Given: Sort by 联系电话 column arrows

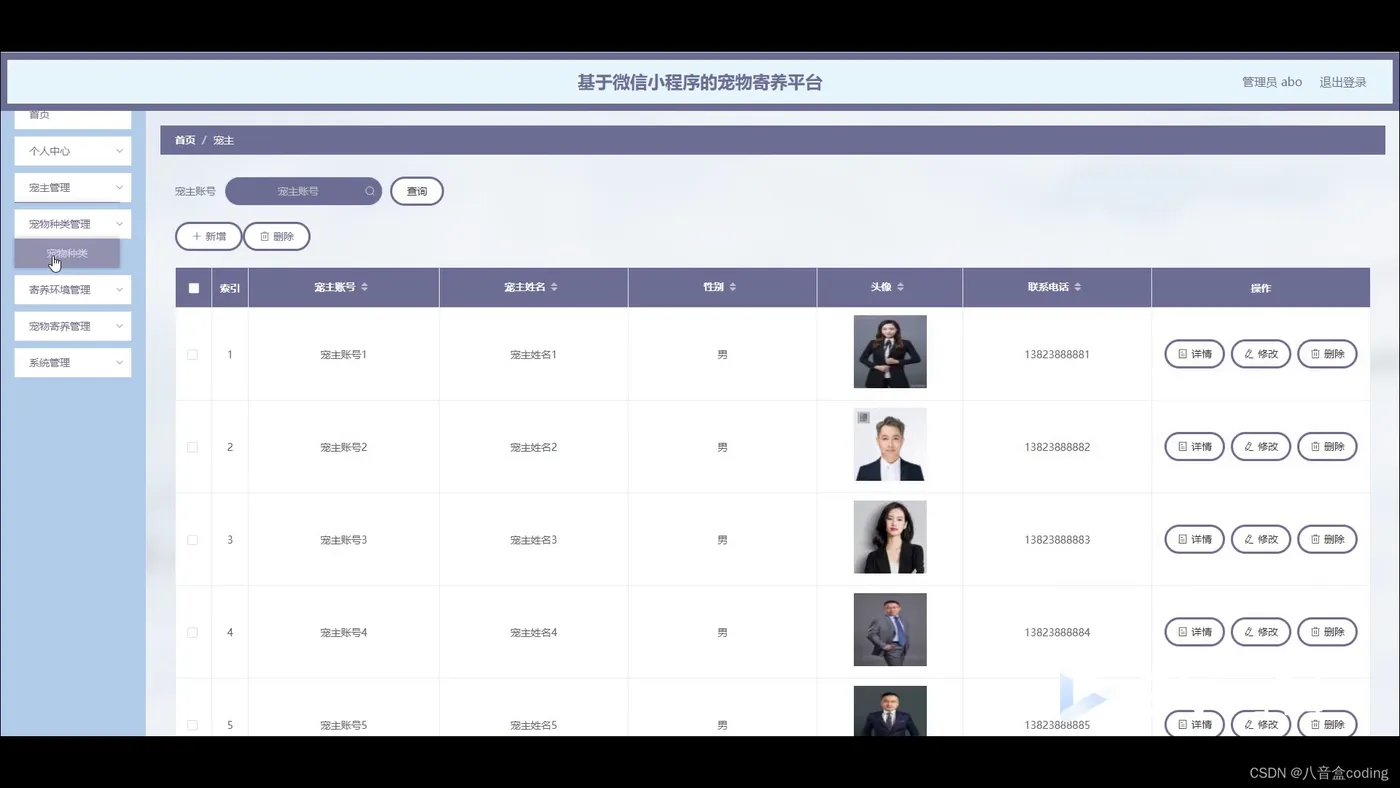Looking at the screenshot, I should click(x=1077, y=287).
